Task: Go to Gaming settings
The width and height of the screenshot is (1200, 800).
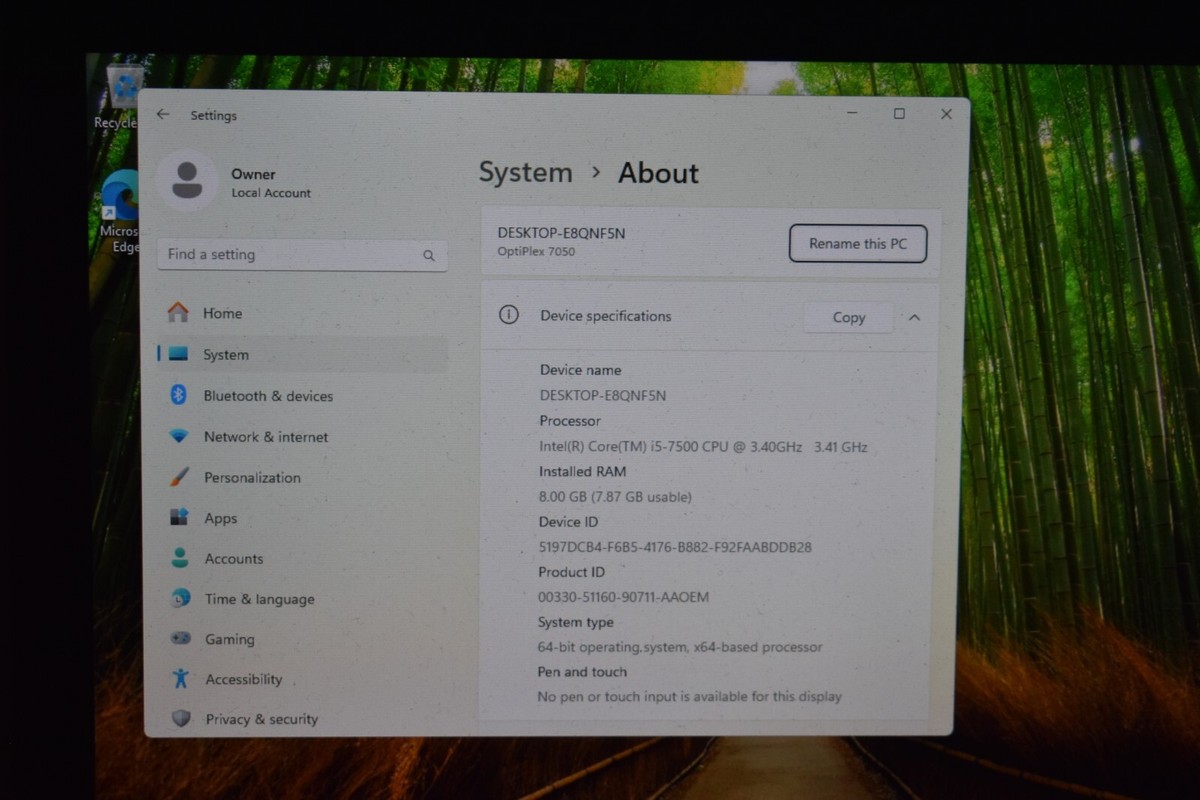Action: [302, 639]
